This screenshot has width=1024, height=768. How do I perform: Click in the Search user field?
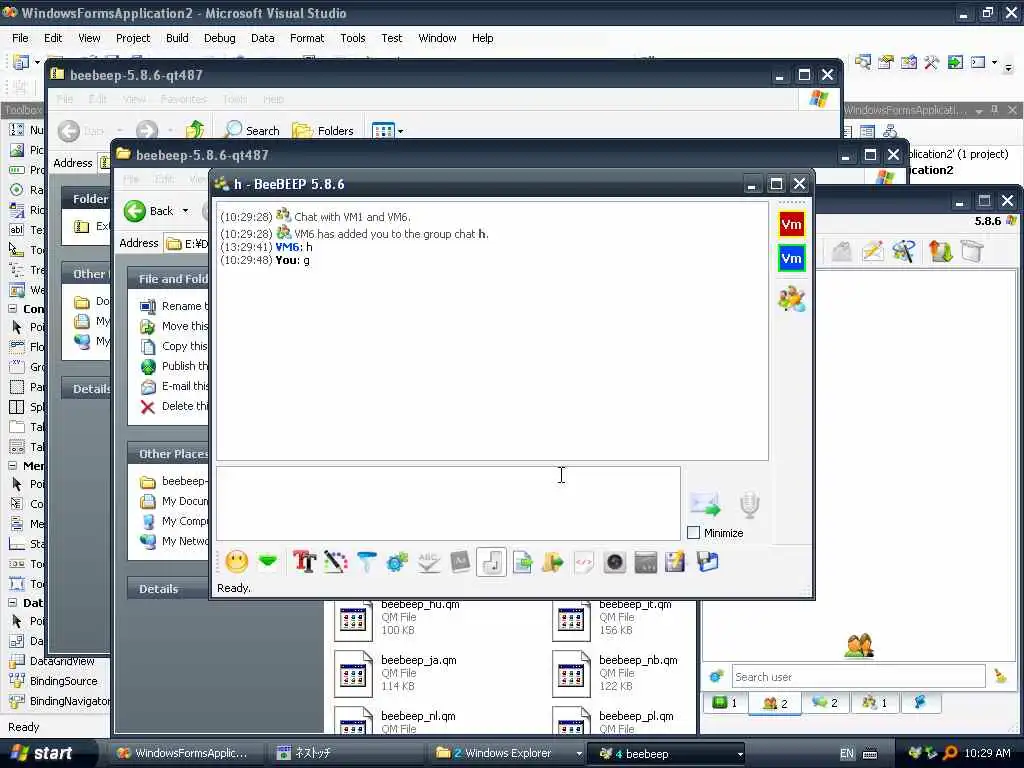click(x=858, y=677)
